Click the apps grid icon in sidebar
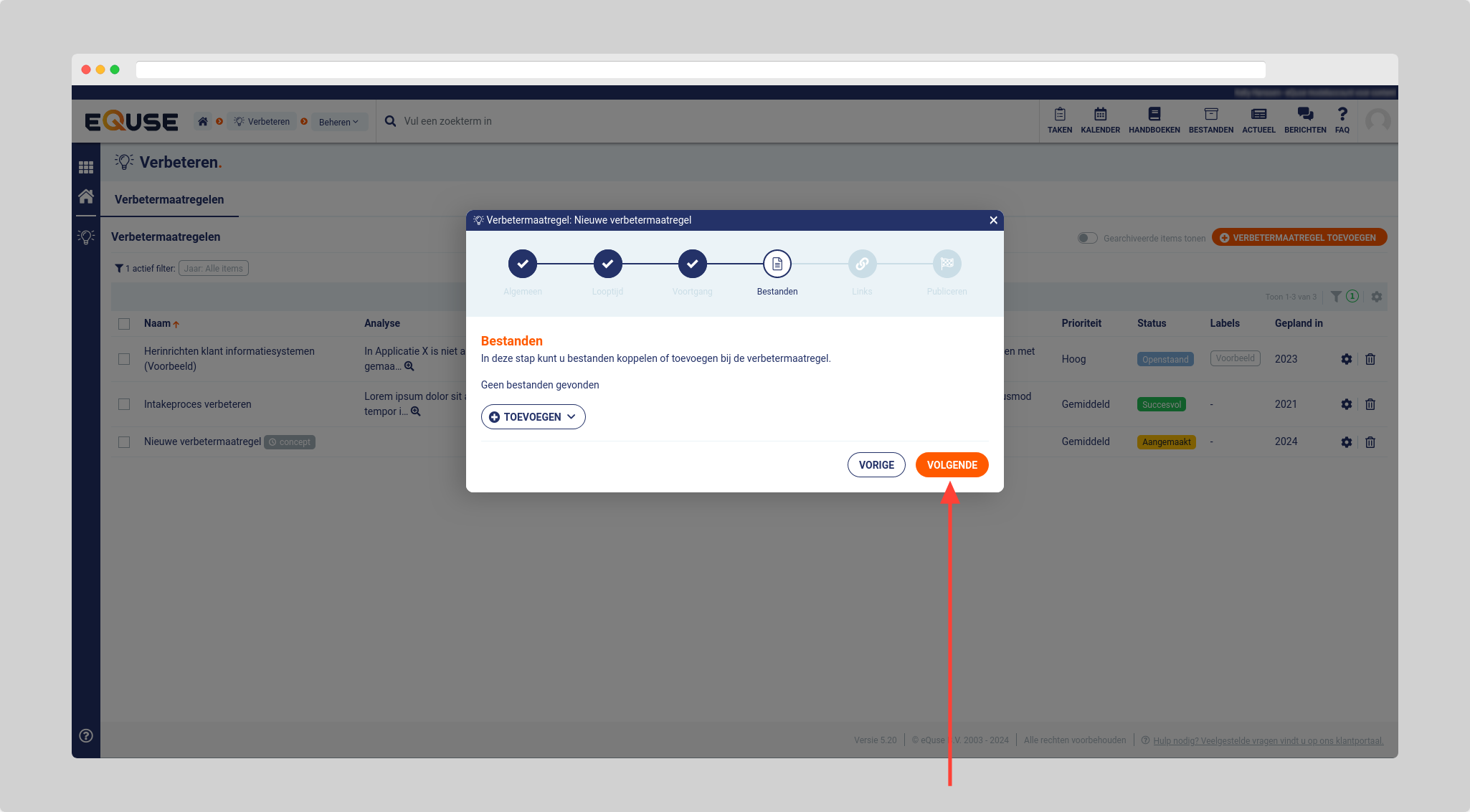 86,167
